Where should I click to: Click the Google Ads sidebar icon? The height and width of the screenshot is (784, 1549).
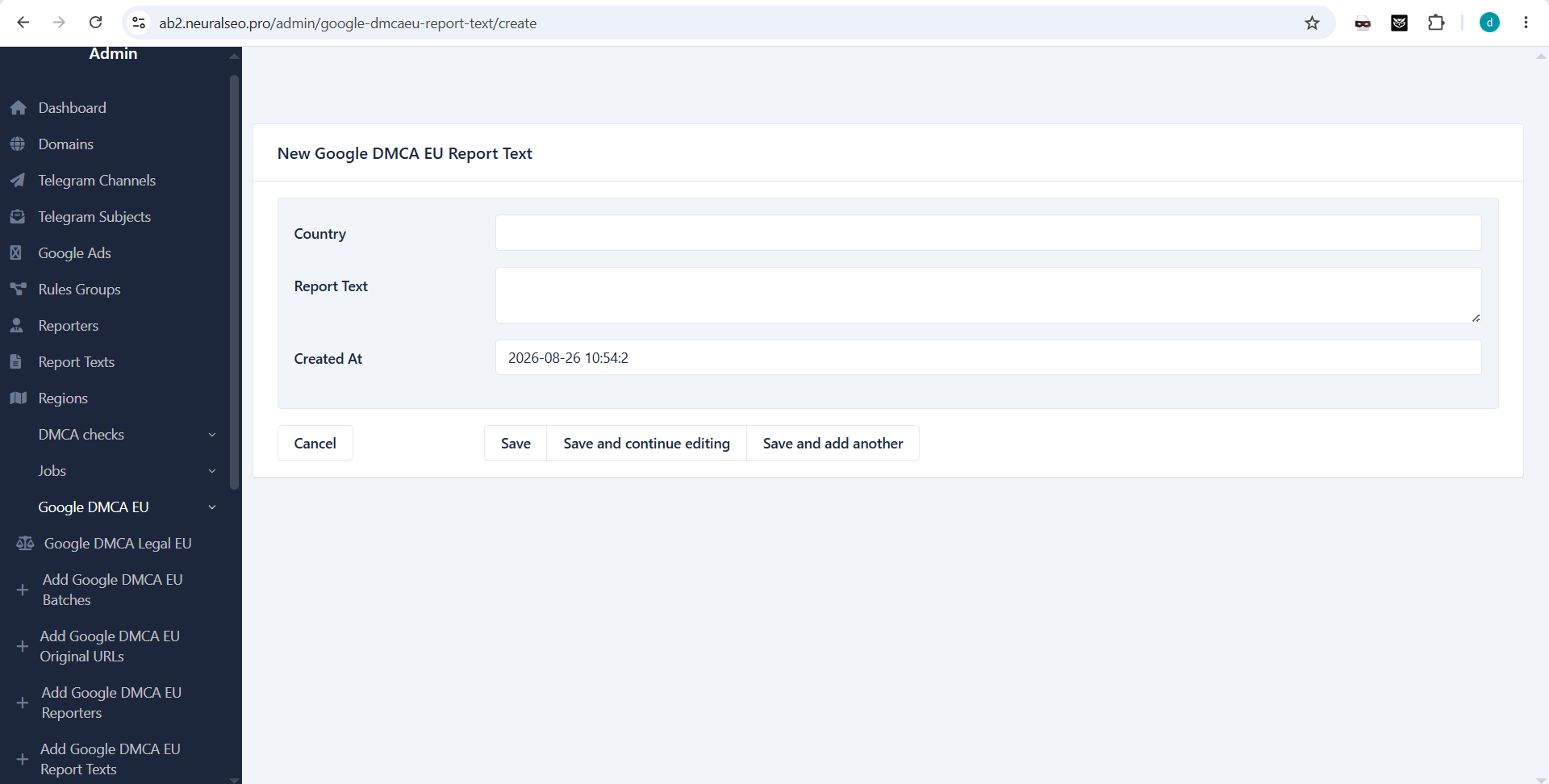(15, 253)
